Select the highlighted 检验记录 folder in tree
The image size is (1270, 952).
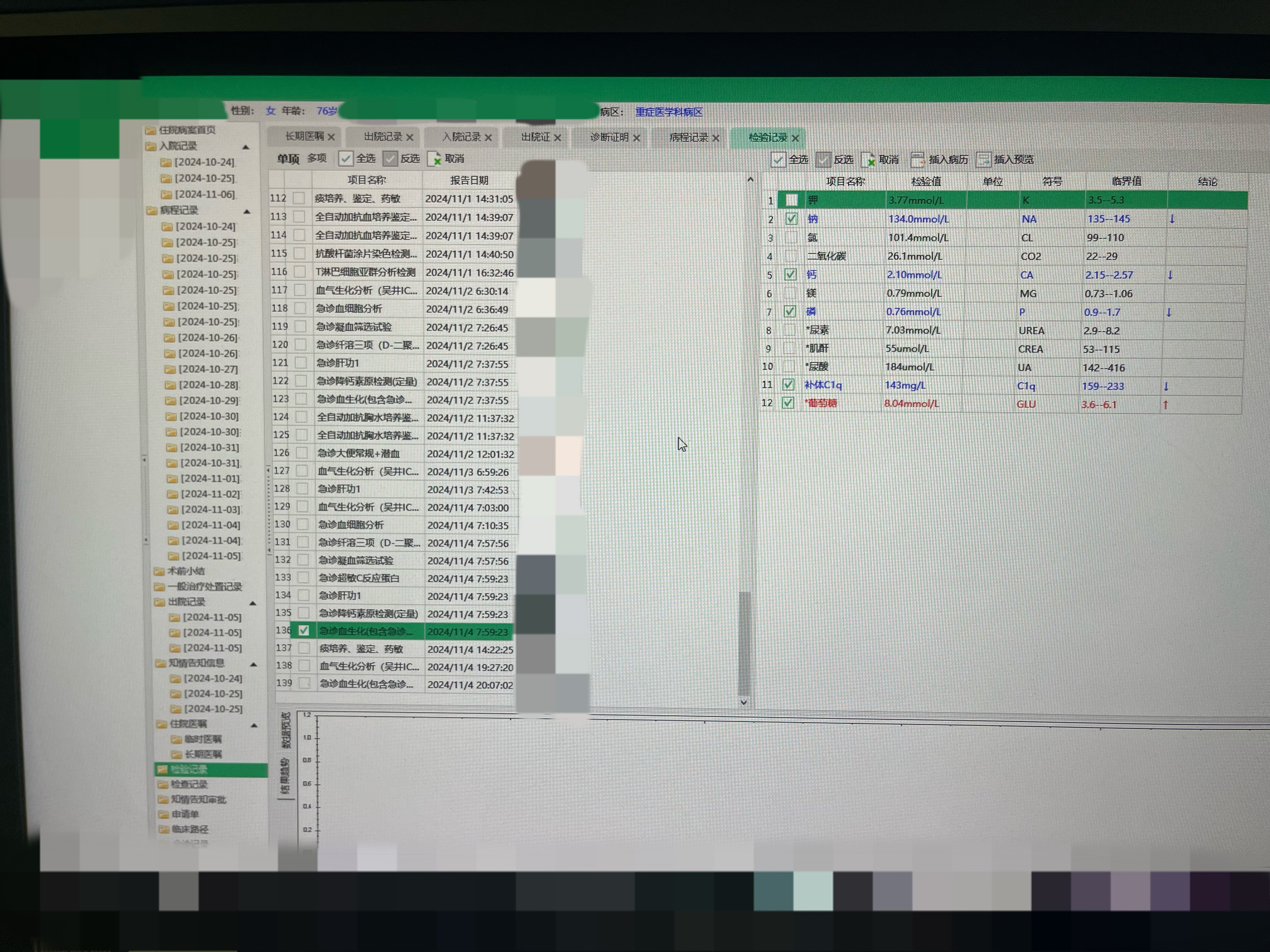click(211, 769)
